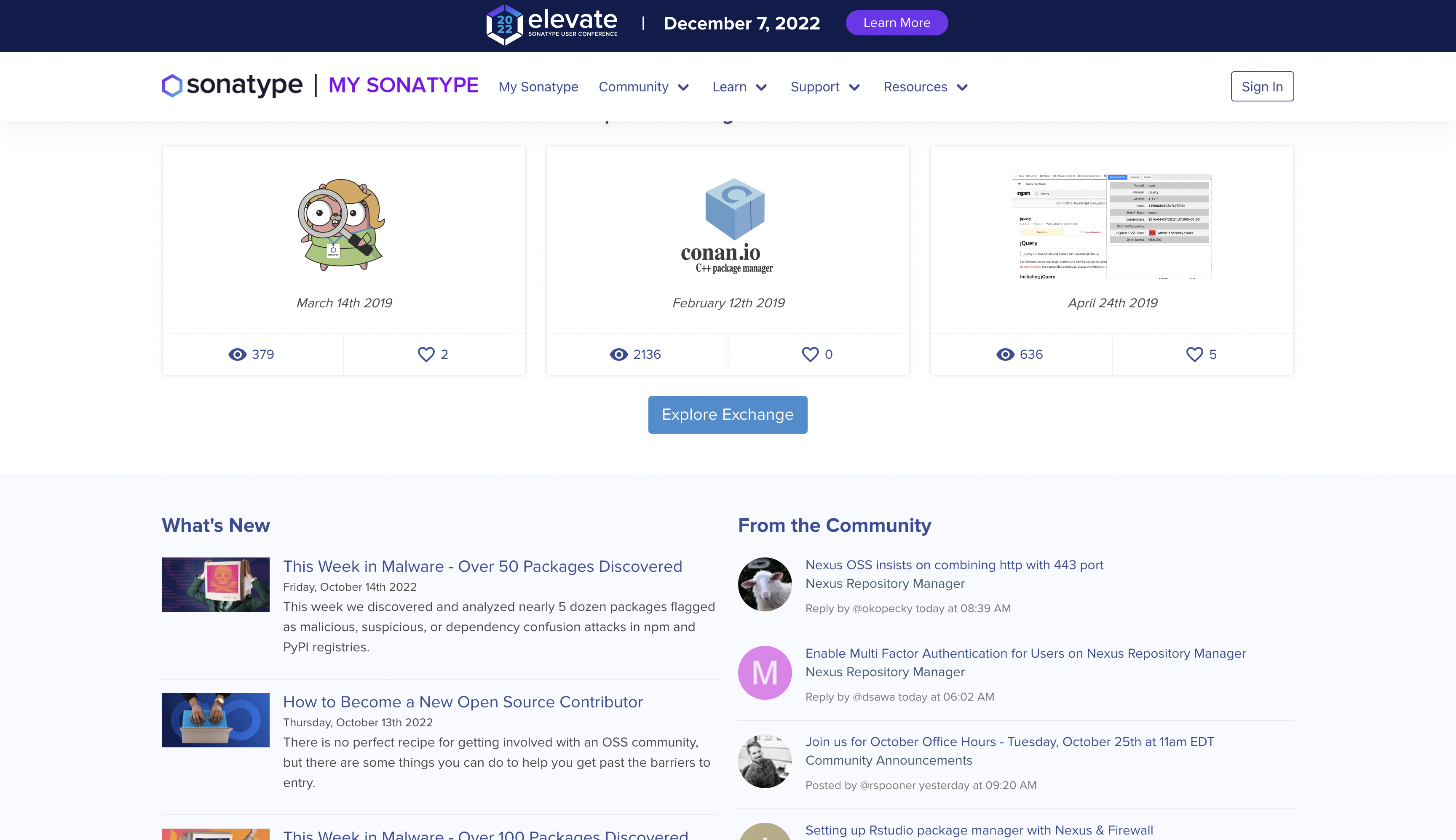The height and width of the screenshot is (840, 1456).
Task: Expand the Resources dropdown chevron
Action: 962,87
